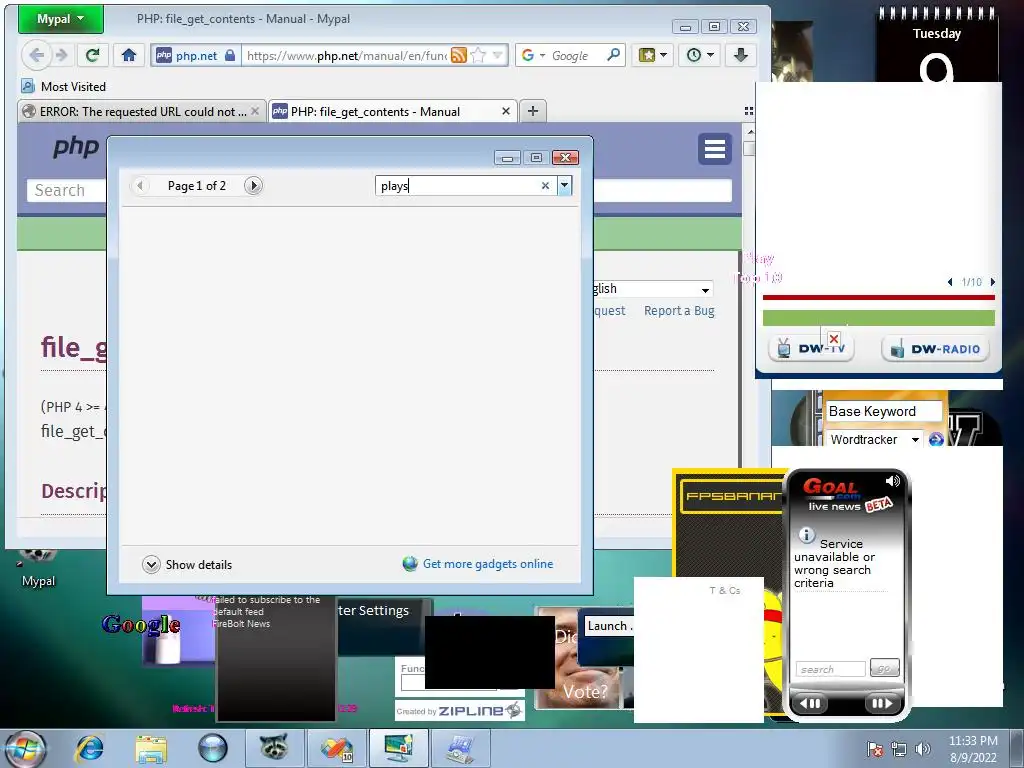This screenshot has height=768, width=1024.
Task: Click the DW-TV button in the gadget
Action: pyautogui.click(x=812, y=348)
